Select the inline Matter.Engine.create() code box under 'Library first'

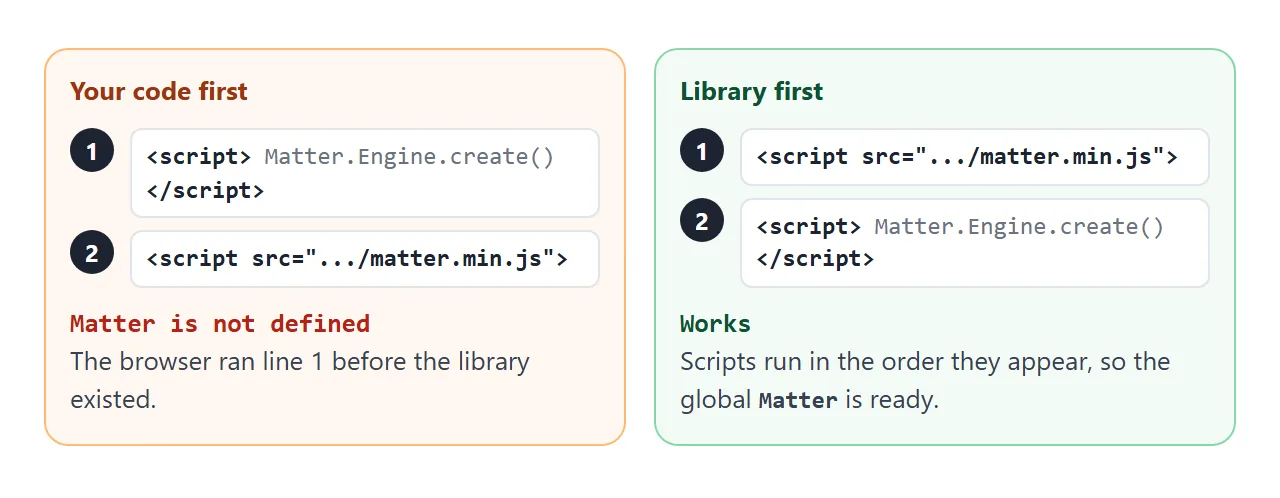pyautogui.click(x=975, y=243)
